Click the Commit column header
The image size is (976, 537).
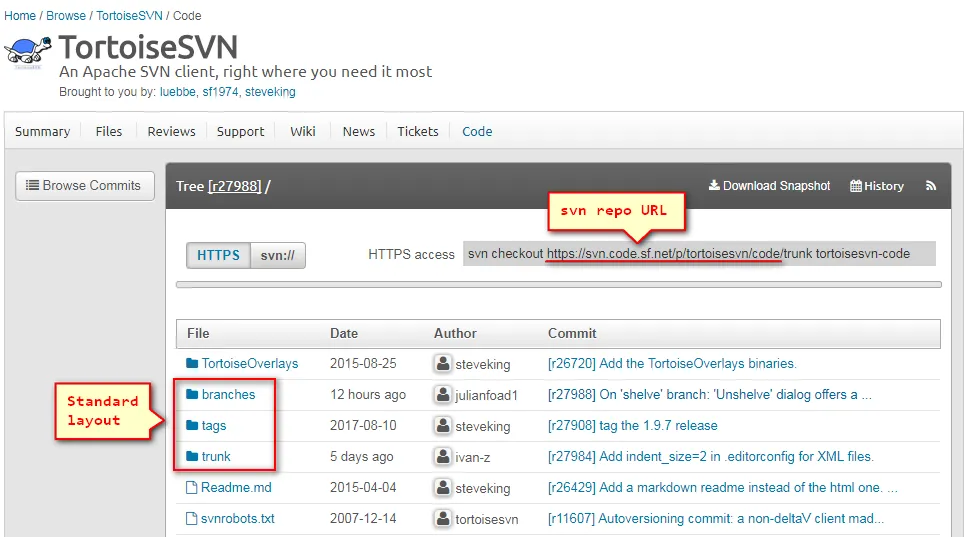click(x=572, y=334)
